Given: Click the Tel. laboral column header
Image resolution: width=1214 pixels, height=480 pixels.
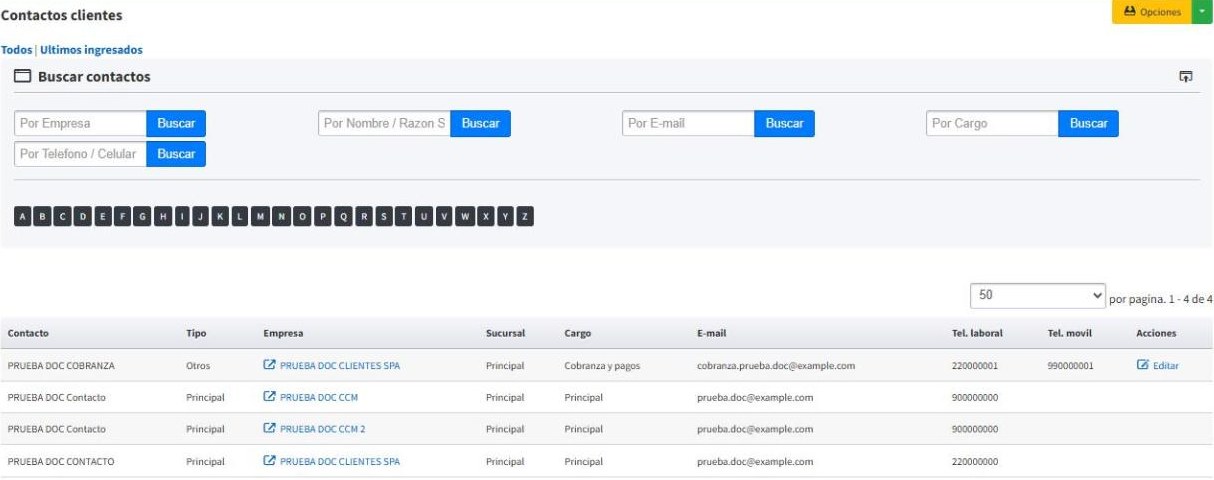Looking at the screenshot, I should point(977,333).
